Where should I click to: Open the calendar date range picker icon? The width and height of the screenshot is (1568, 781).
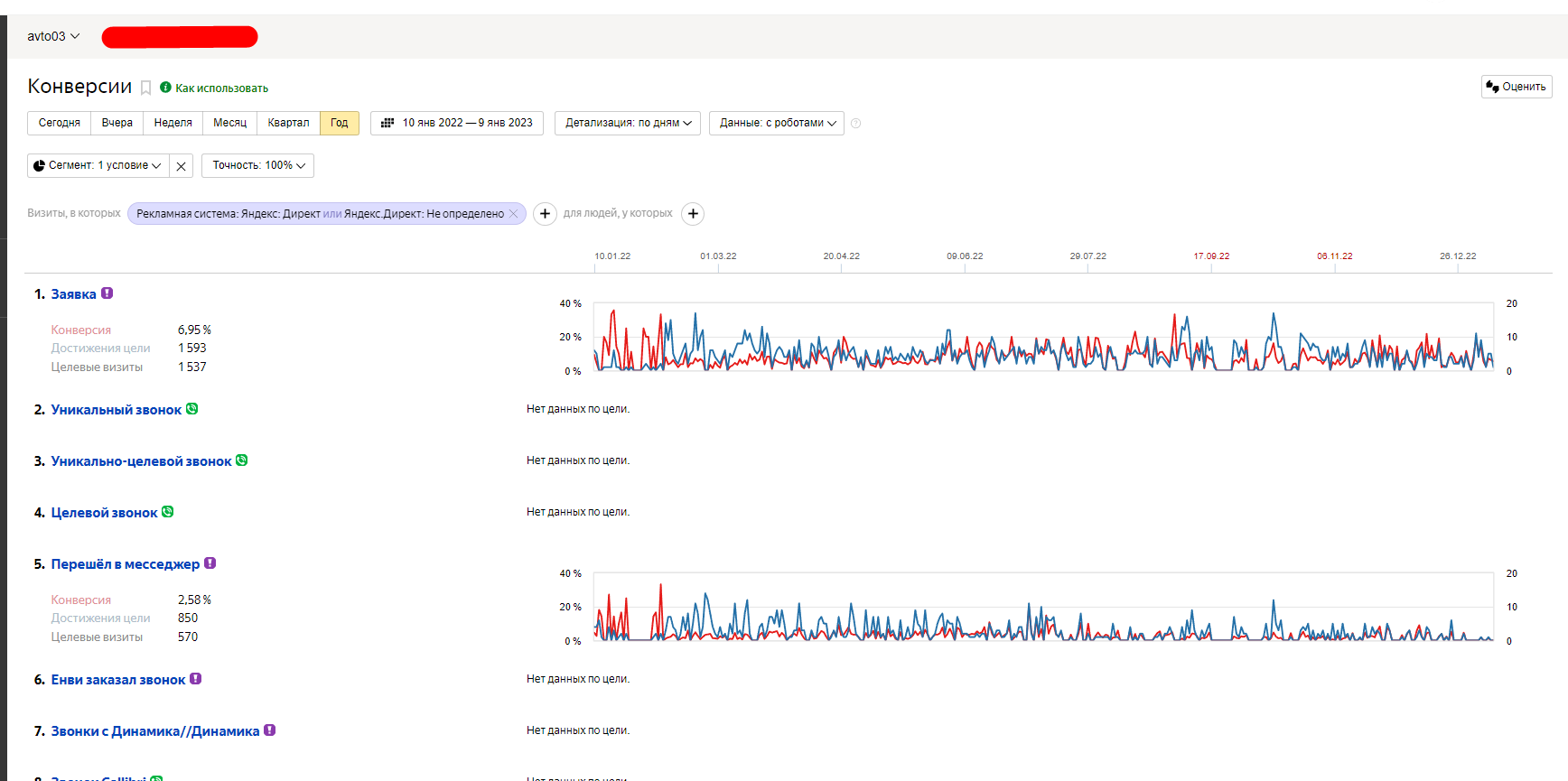387,123
